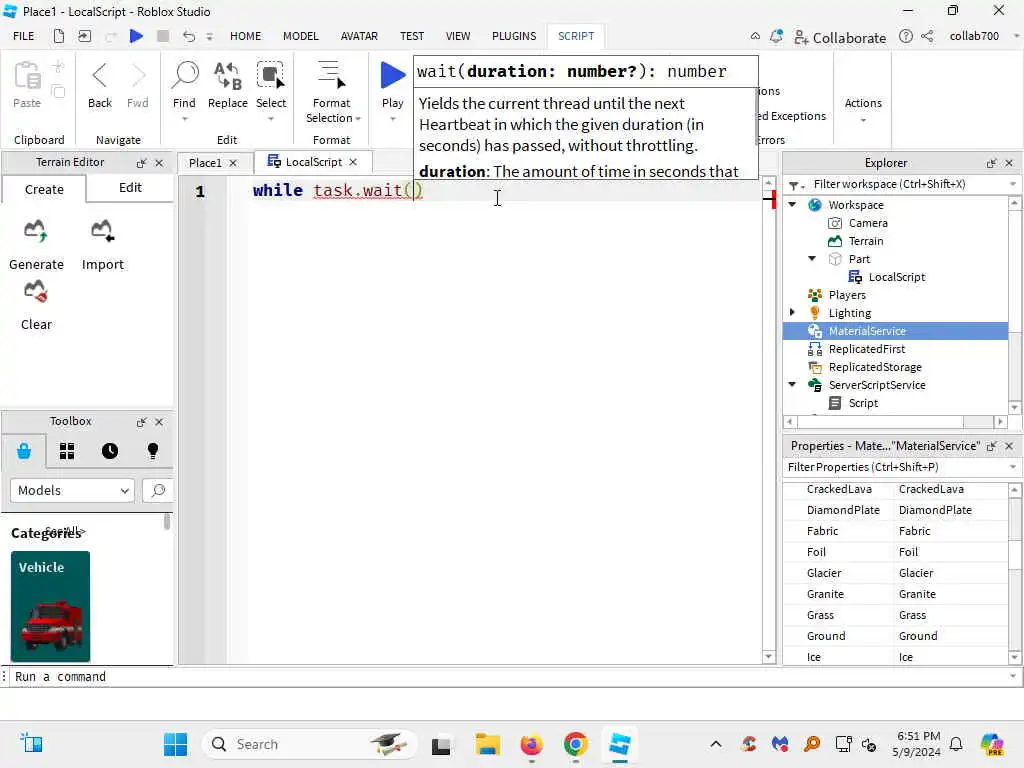Click the notifications bell icon near Collaborate

(776, 37)
